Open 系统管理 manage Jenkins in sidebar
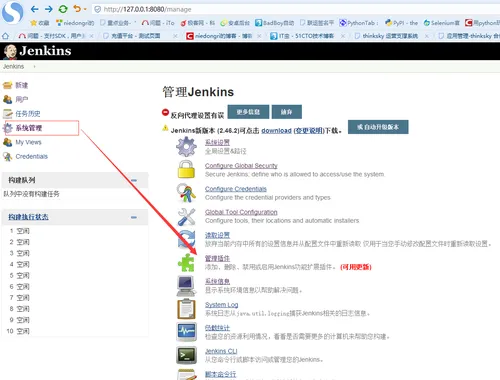The width and height of the screenshot is (500, 380). pos(29,128)
